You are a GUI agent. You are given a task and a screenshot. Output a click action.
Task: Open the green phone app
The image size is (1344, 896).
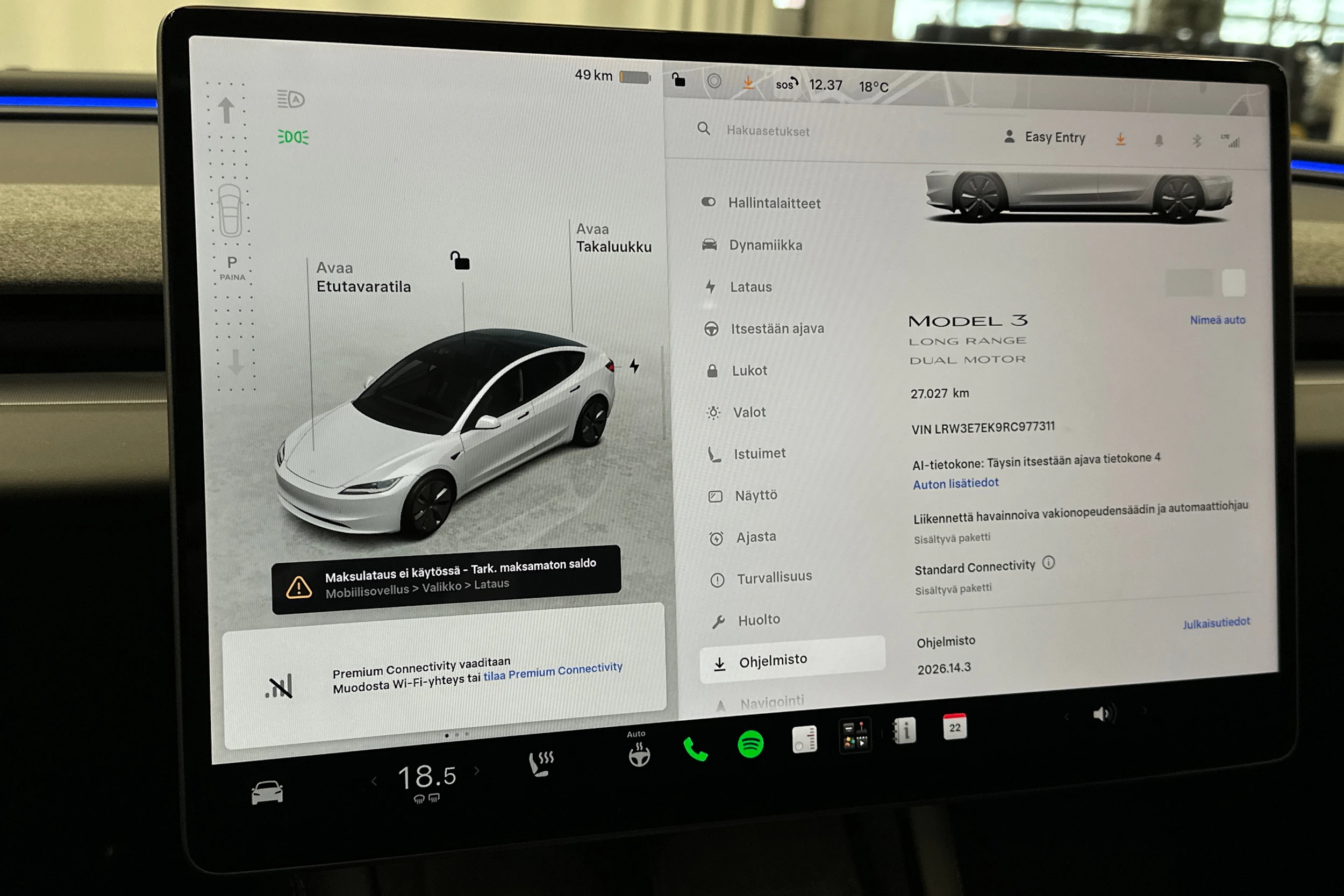pos(696,749)
